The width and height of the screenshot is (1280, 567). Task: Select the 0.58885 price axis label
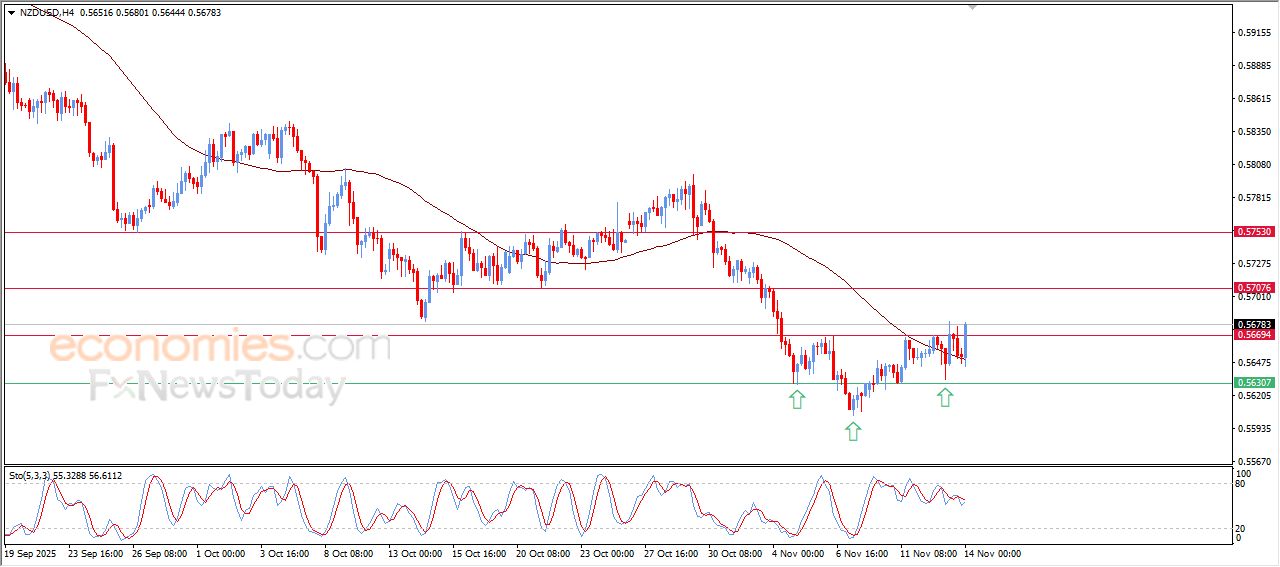tap(1254, 66)
